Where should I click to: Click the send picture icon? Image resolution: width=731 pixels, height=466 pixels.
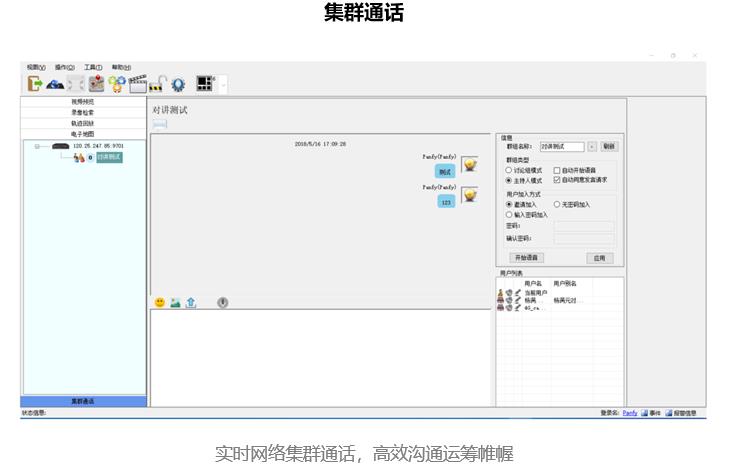point(175,303)
